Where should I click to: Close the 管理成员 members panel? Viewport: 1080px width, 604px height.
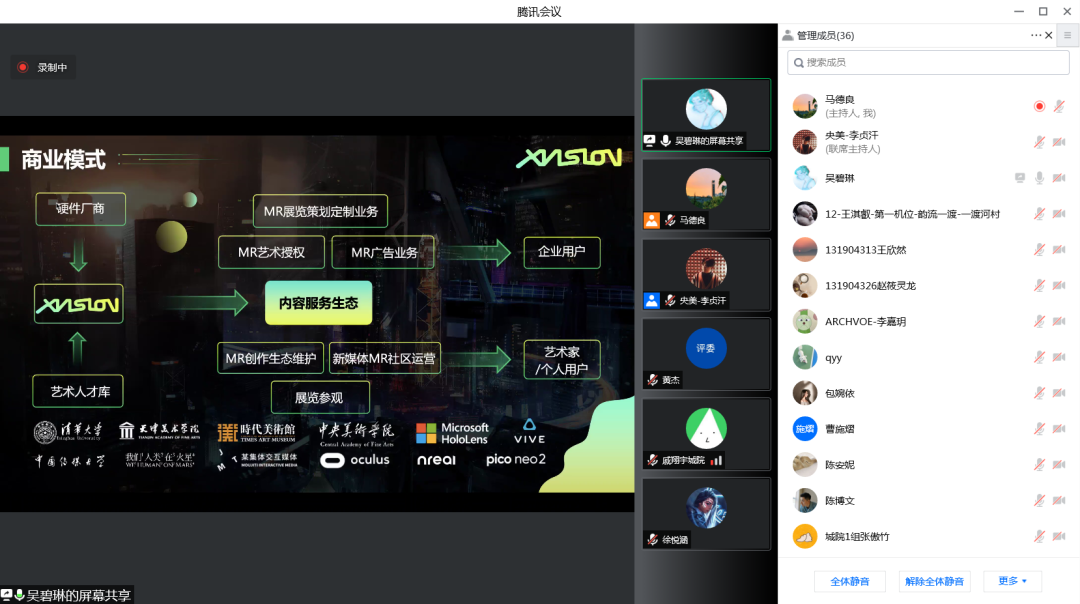[x=1048, y=35]
